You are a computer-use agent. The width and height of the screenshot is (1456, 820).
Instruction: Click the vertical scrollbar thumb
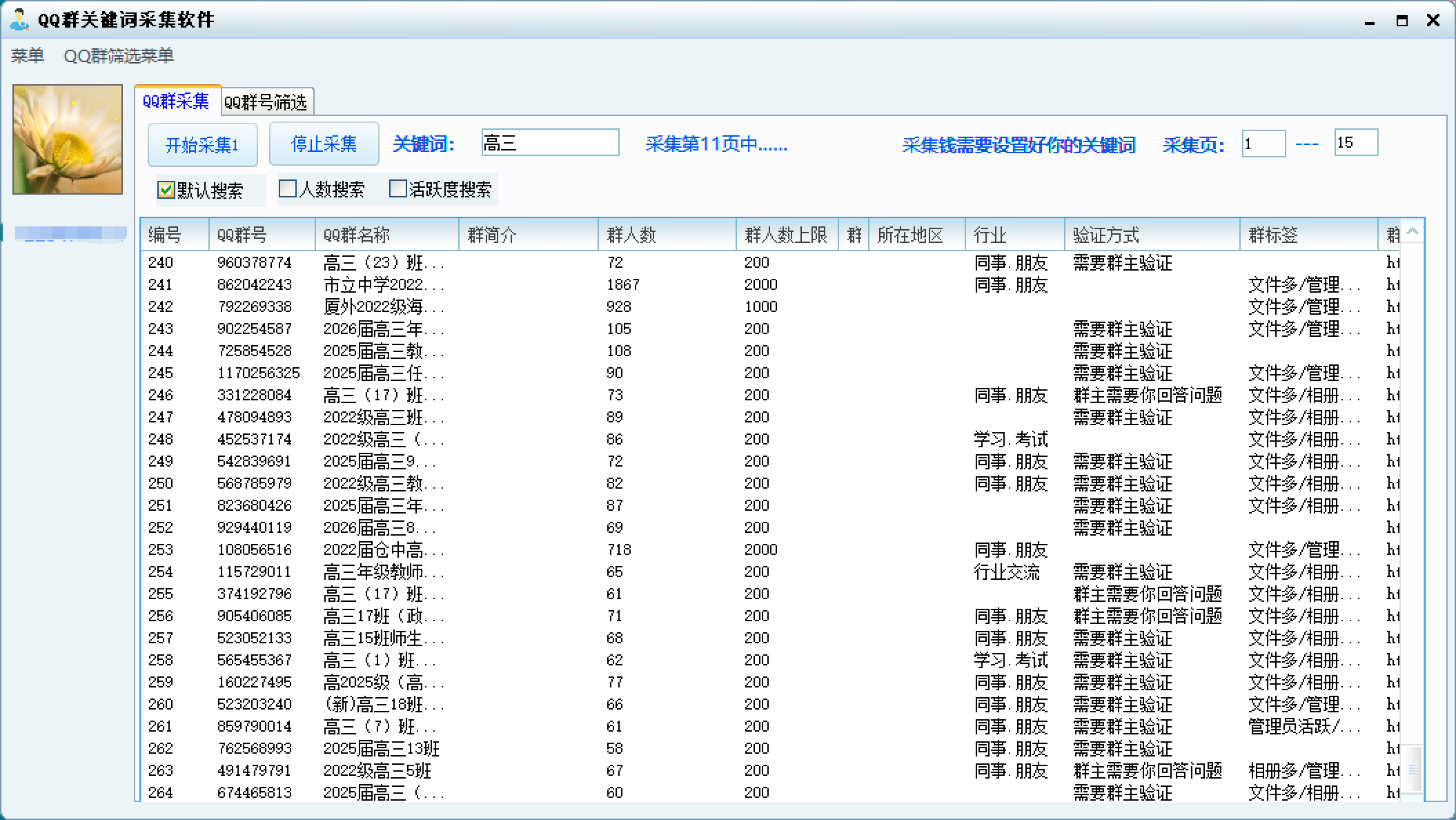coord(1413,769)
